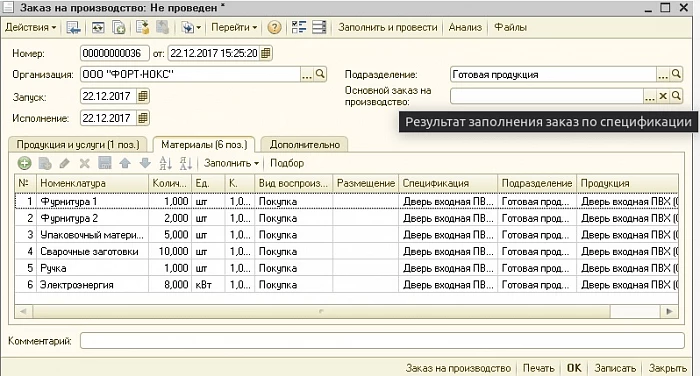Click the toolbar icon left of Перейти dropdown
The image size is (700, 376).
[x=188, y=28]
